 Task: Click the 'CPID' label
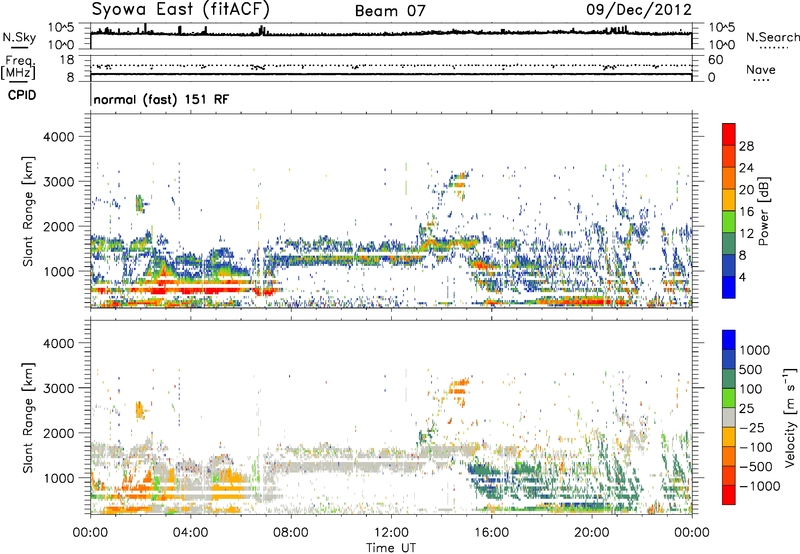pos(22,95)
